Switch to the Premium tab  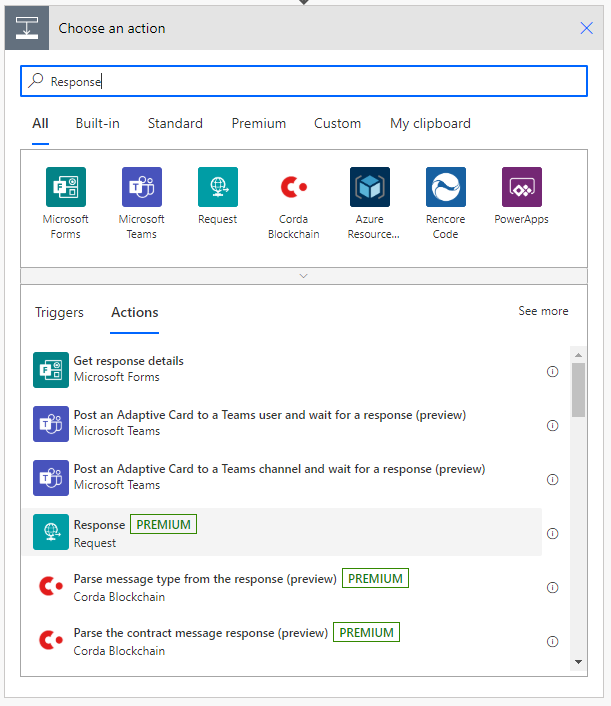pyautogui.click(x=259, y=123)
